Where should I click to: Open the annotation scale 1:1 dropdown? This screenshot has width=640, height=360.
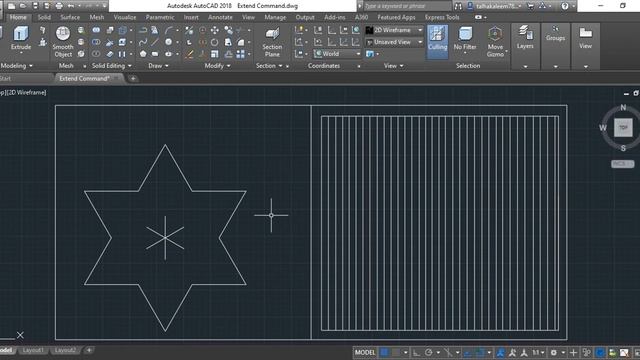pos(538,353)
